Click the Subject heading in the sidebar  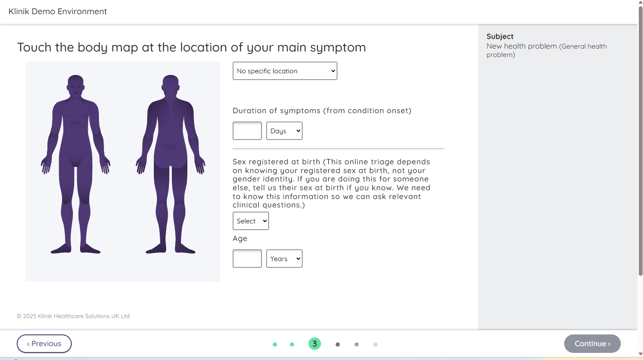pyautogui.click(x=500, y=36)
